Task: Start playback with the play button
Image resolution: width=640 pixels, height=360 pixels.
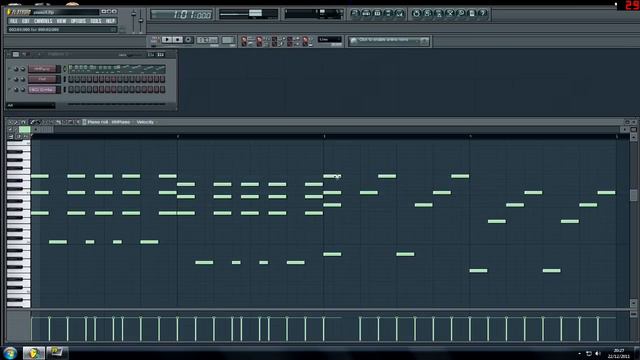Action: tap(167, 40)
